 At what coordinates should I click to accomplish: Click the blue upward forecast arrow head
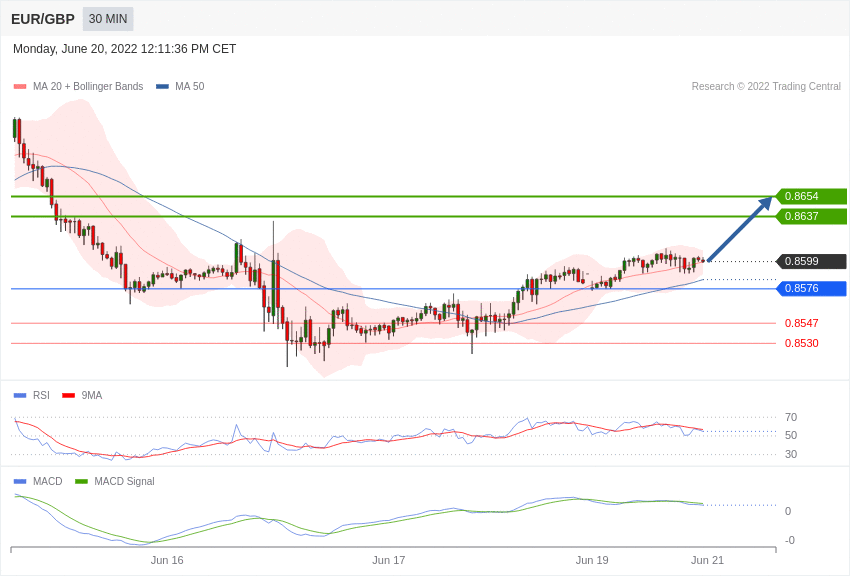point(765,204)
